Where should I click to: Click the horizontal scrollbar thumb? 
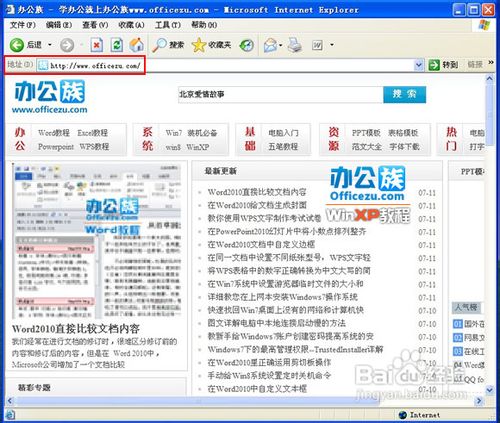[x=197, y=400]
